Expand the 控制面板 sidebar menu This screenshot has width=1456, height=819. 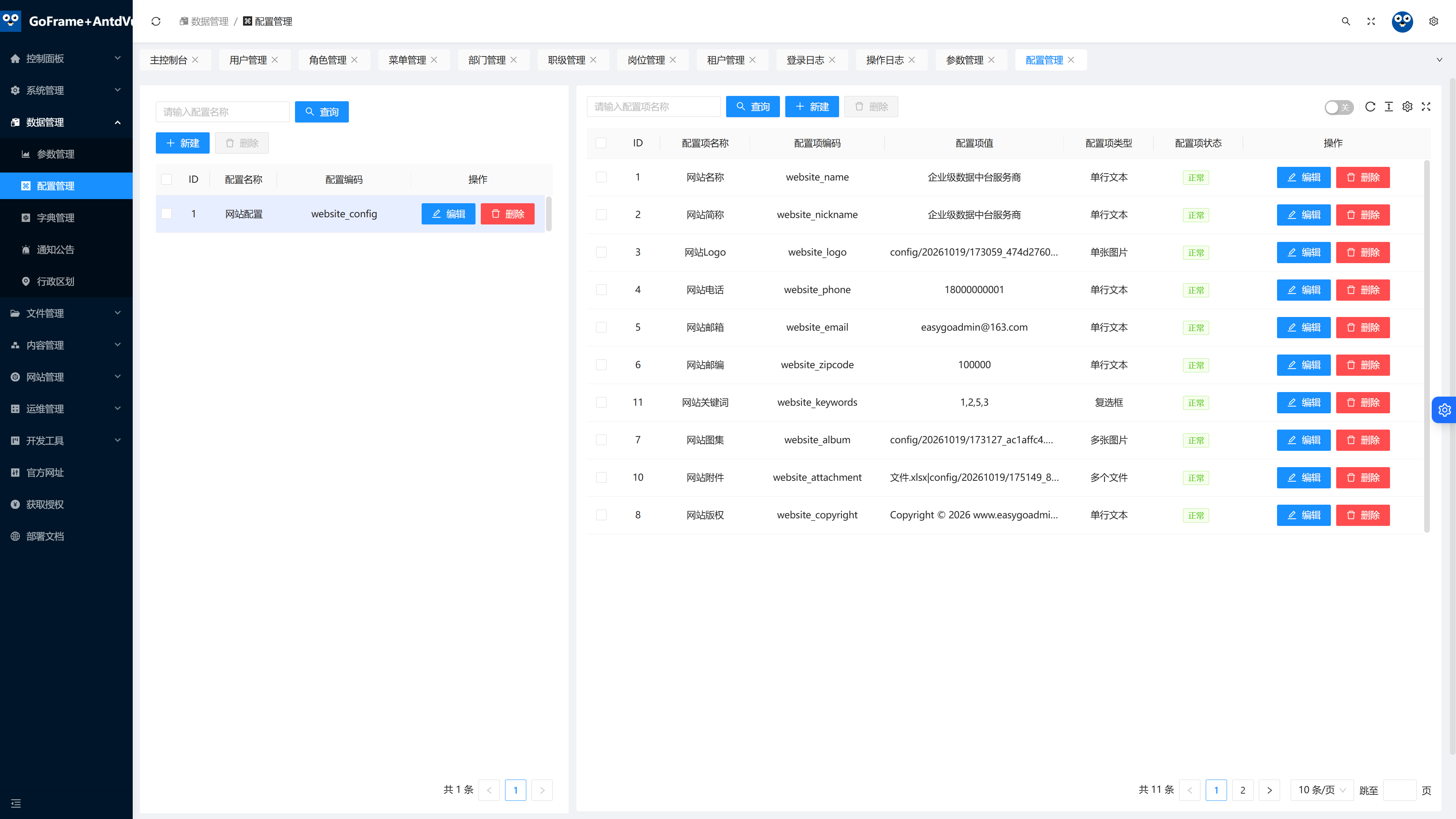click(x=66, y=58)
